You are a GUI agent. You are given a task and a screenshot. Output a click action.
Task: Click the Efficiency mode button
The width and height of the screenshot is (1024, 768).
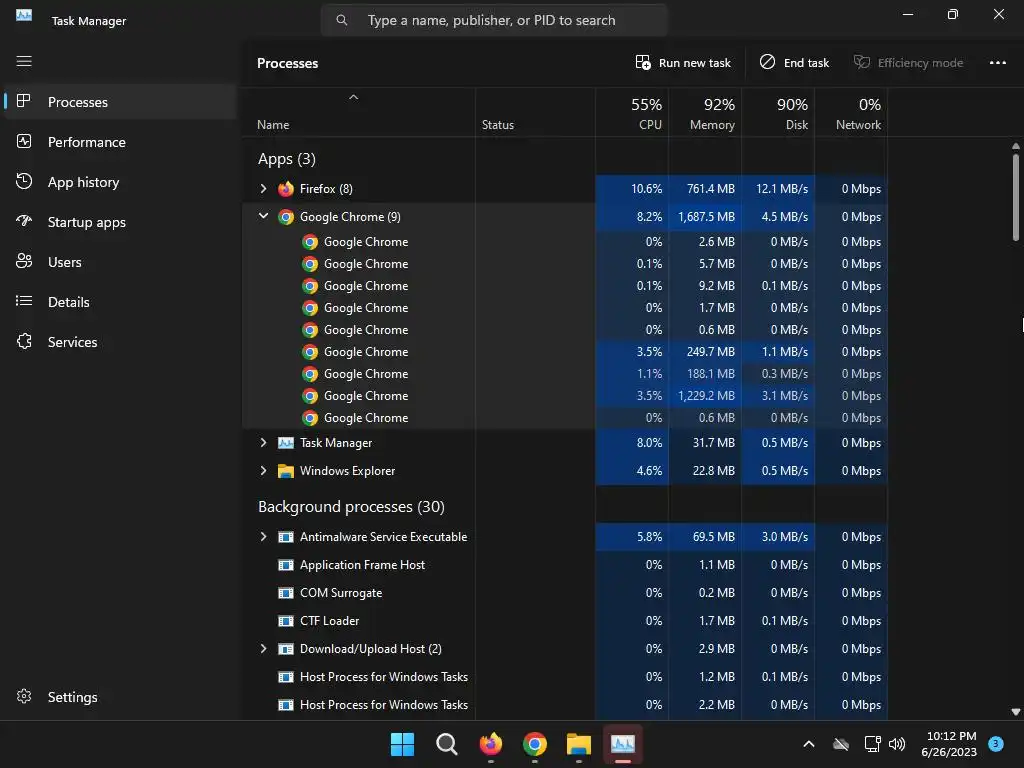click(x=908, y=63)
